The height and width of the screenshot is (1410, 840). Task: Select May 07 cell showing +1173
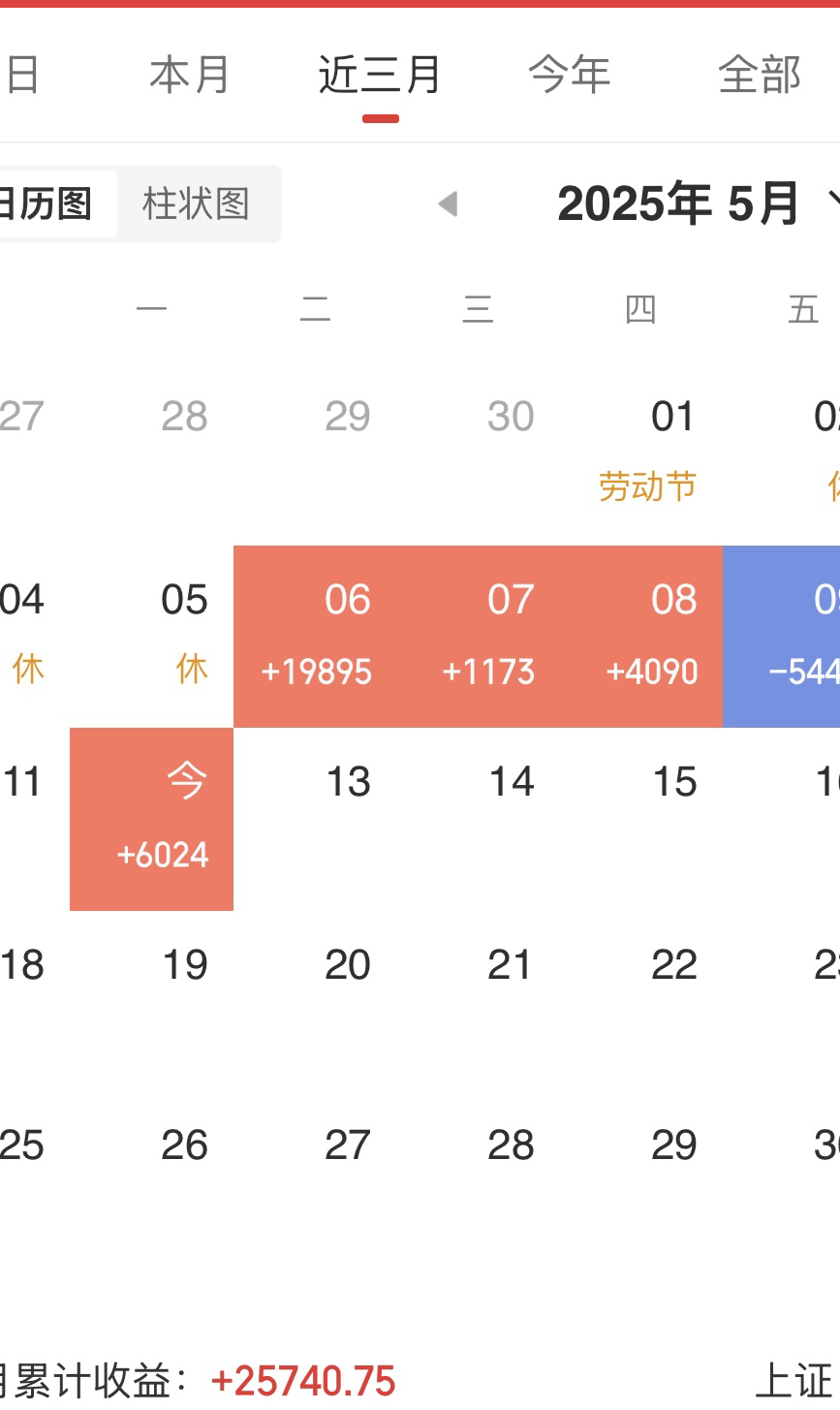[479, 637]
